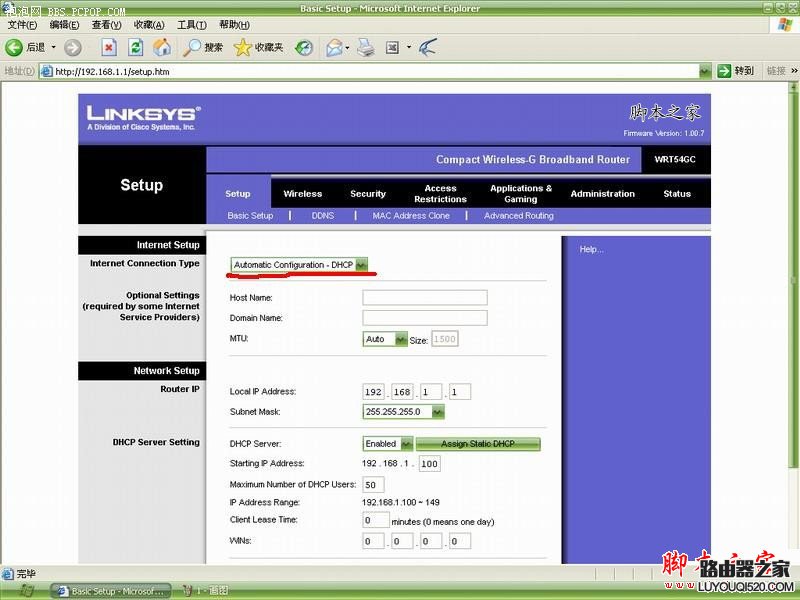This screenshot has height=600, width=800.
Task: Open the DHCP Server Enabled dropdown
Action: 387,444
